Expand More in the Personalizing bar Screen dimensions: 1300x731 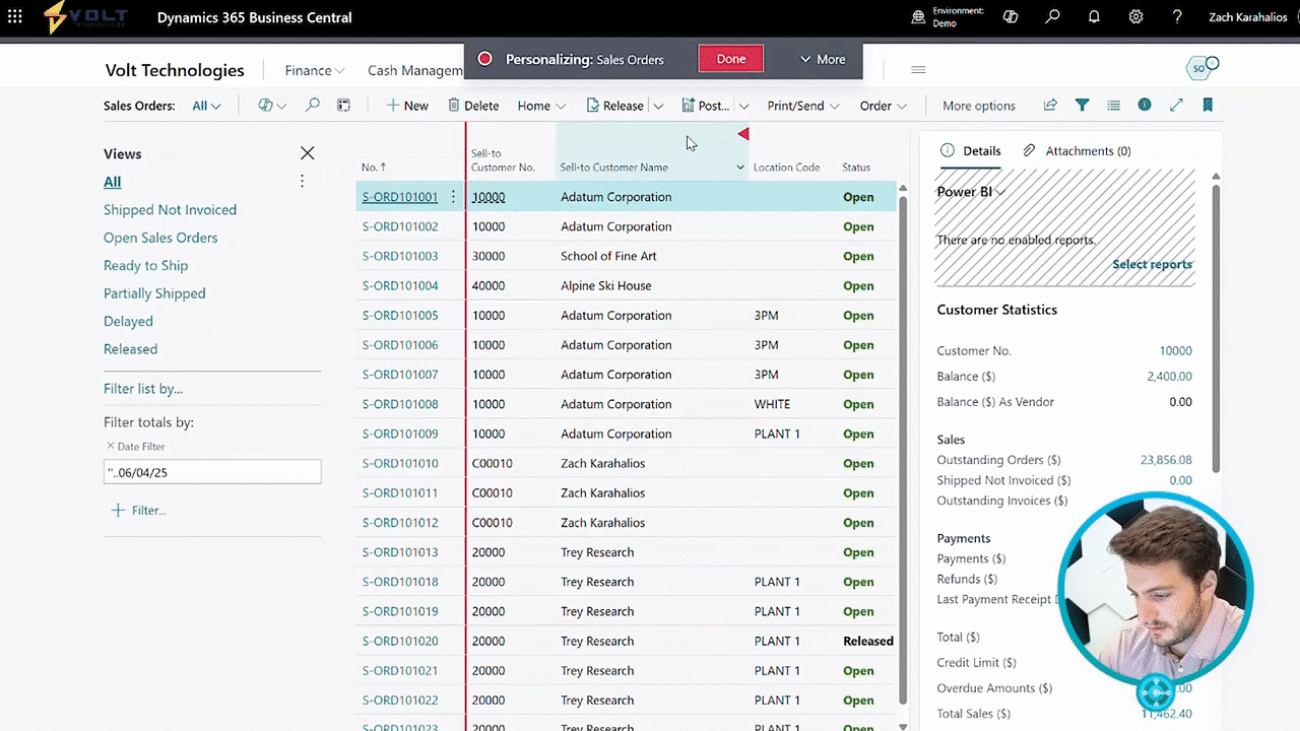[822, 59]
